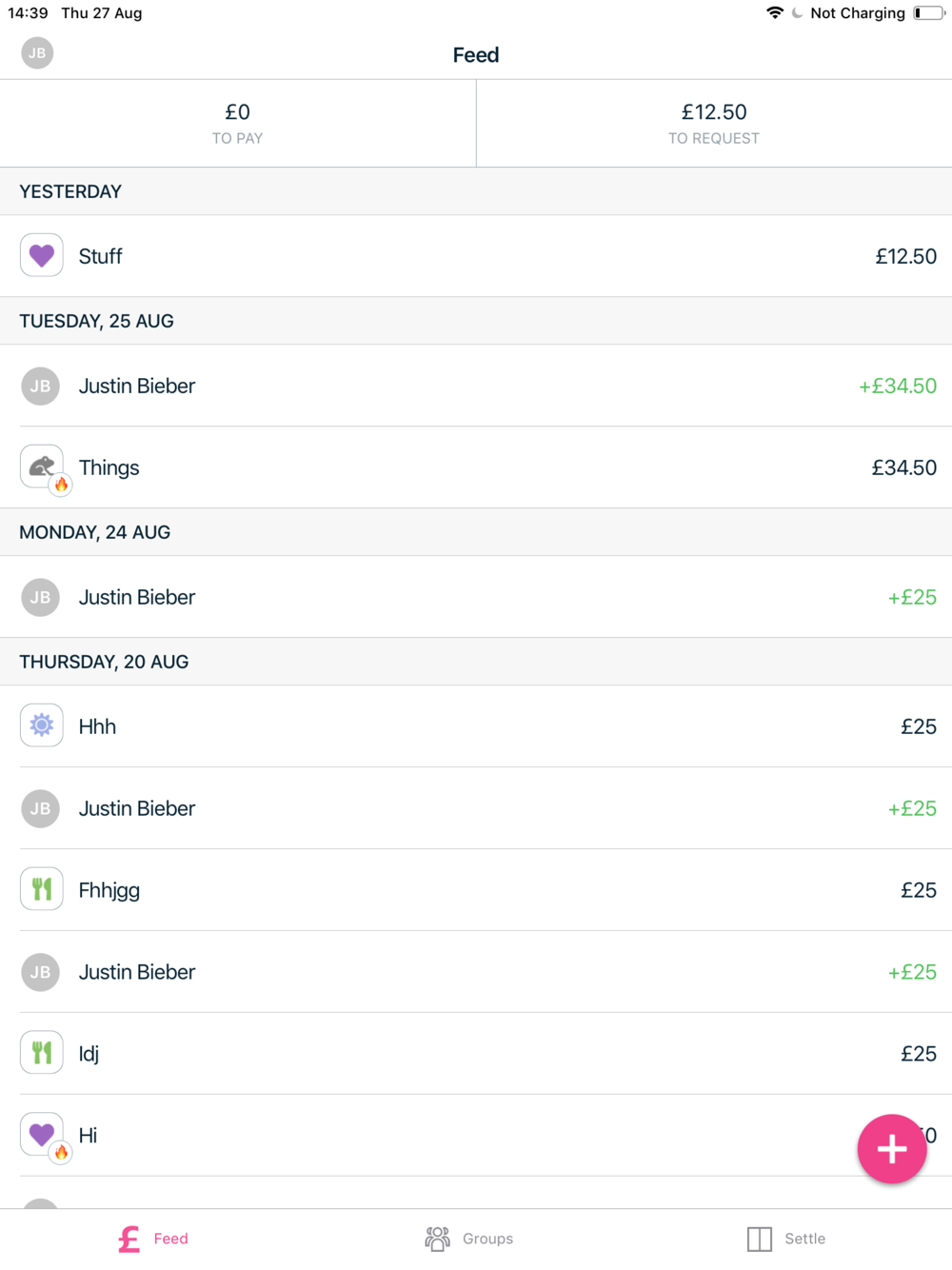Tap the blue gear icon beside Hhh
The image size is (952, 1270).
click(41, 725)
